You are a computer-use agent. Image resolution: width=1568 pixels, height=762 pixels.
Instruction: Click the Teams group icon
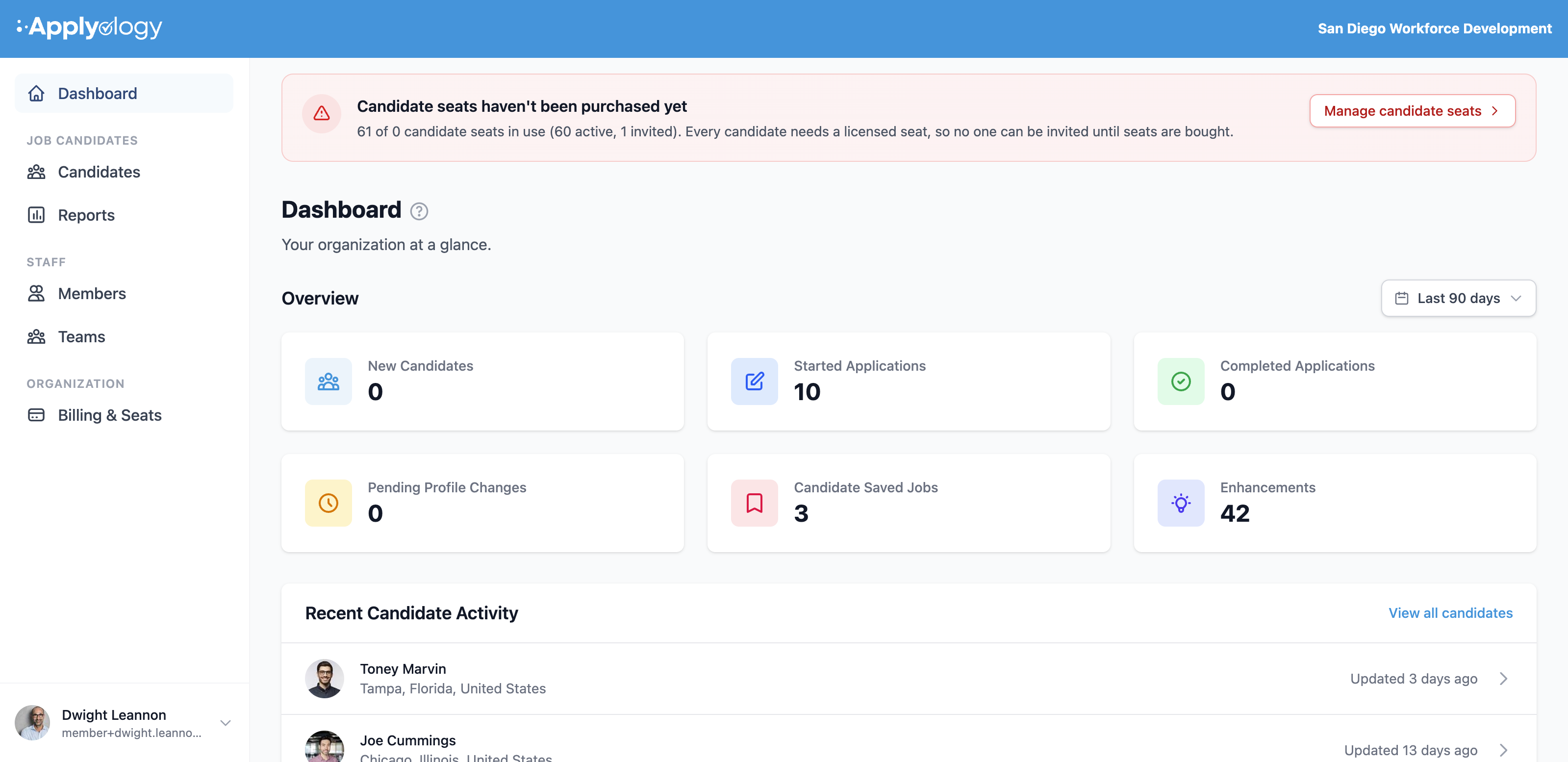pos(36,336)
